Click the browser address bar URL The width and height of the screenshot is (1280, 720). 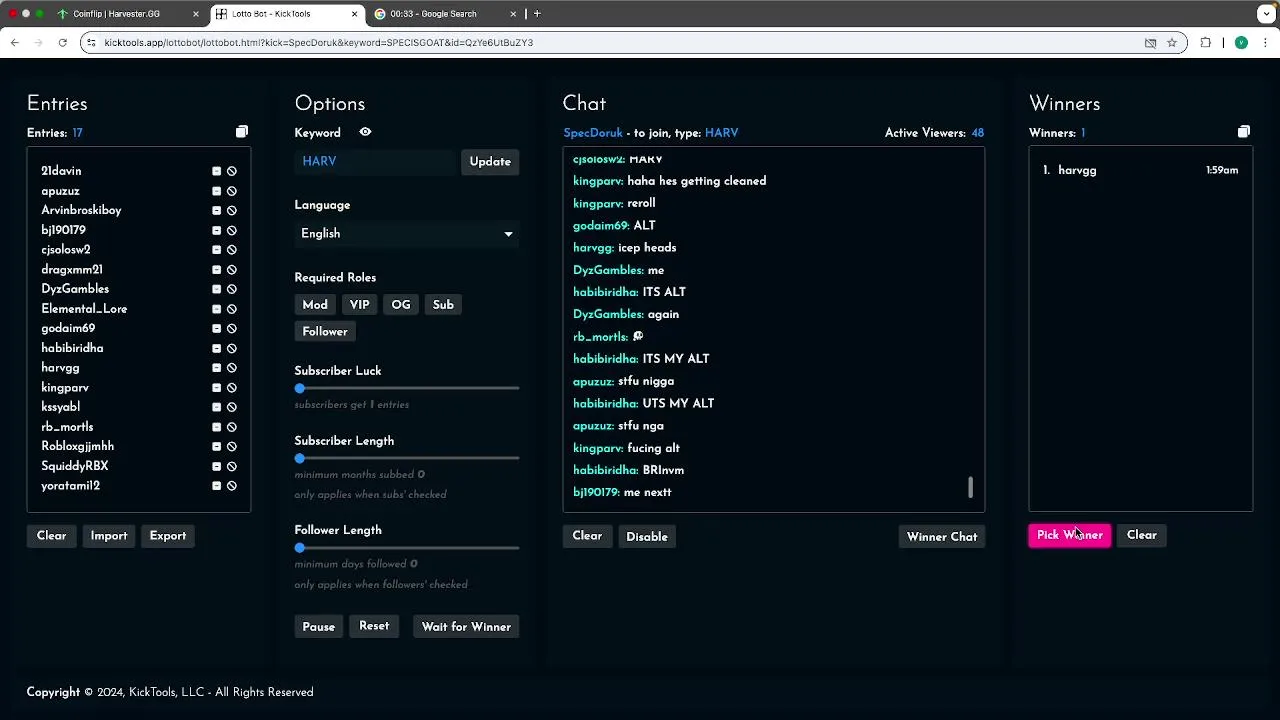coord(319,43)
